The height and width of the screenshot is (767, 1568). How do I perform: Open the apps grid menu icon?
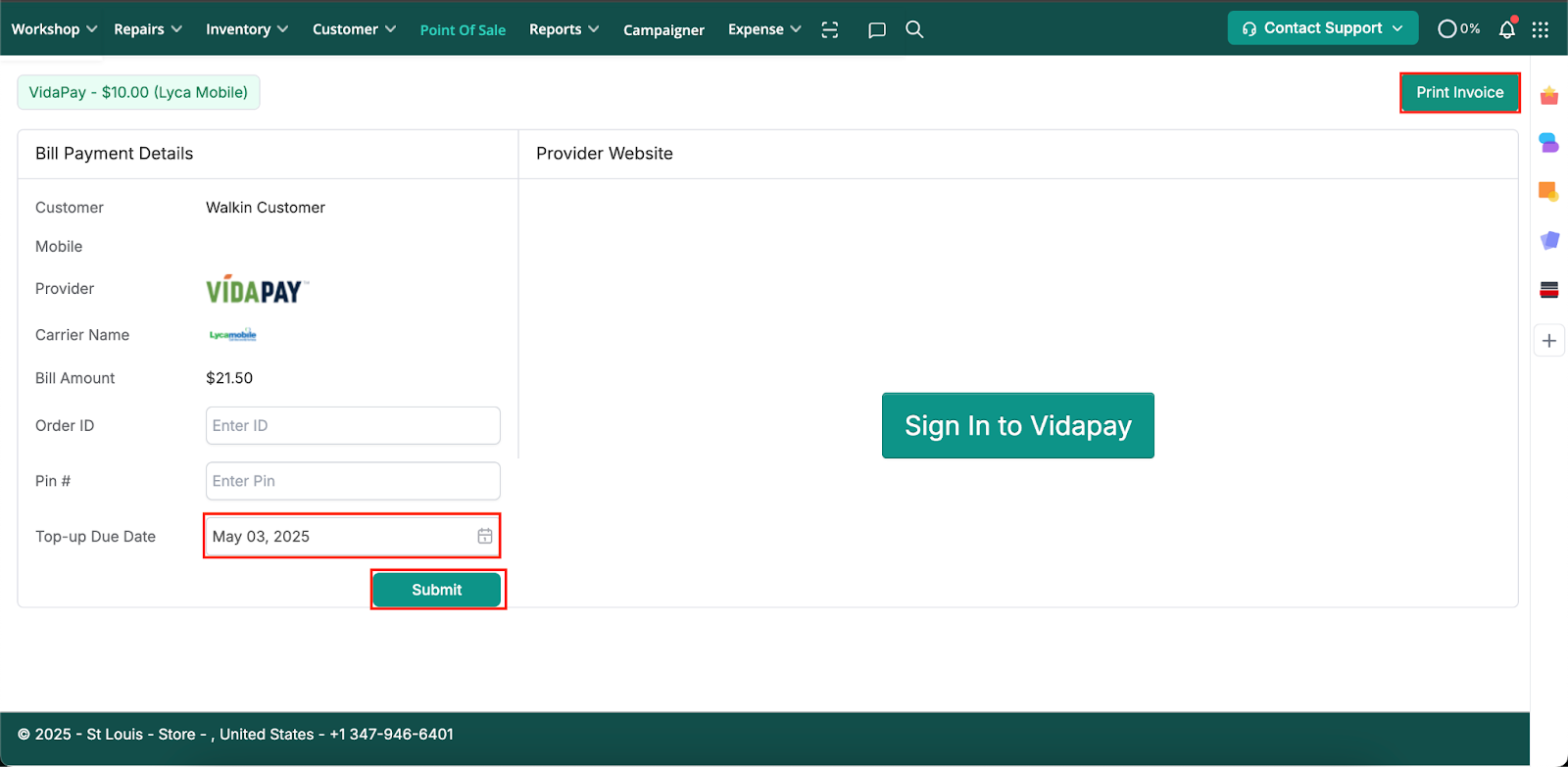click(1541, 29)
